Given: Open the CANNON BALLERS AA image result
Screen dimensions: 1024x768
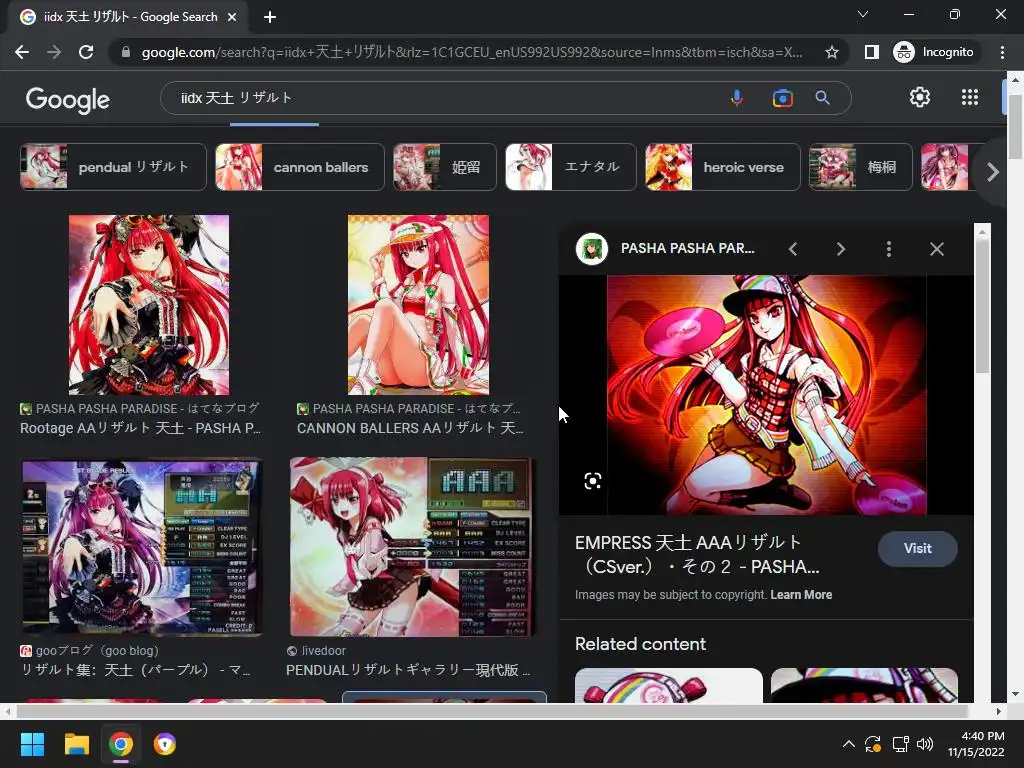Looking at the screenshot, I should [x=418, y=305].
